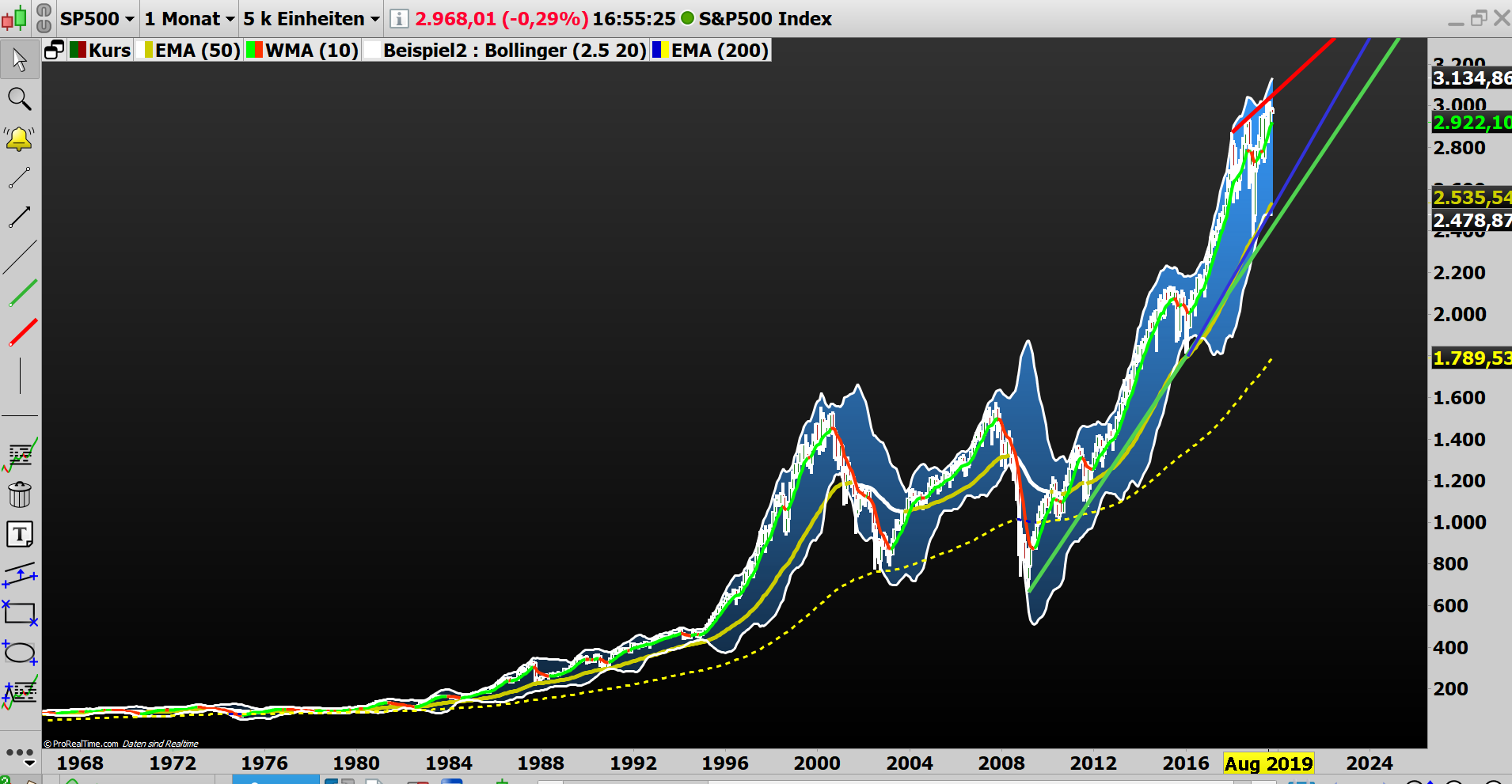Click the green-red Kurs color swatch

(78, 50)
